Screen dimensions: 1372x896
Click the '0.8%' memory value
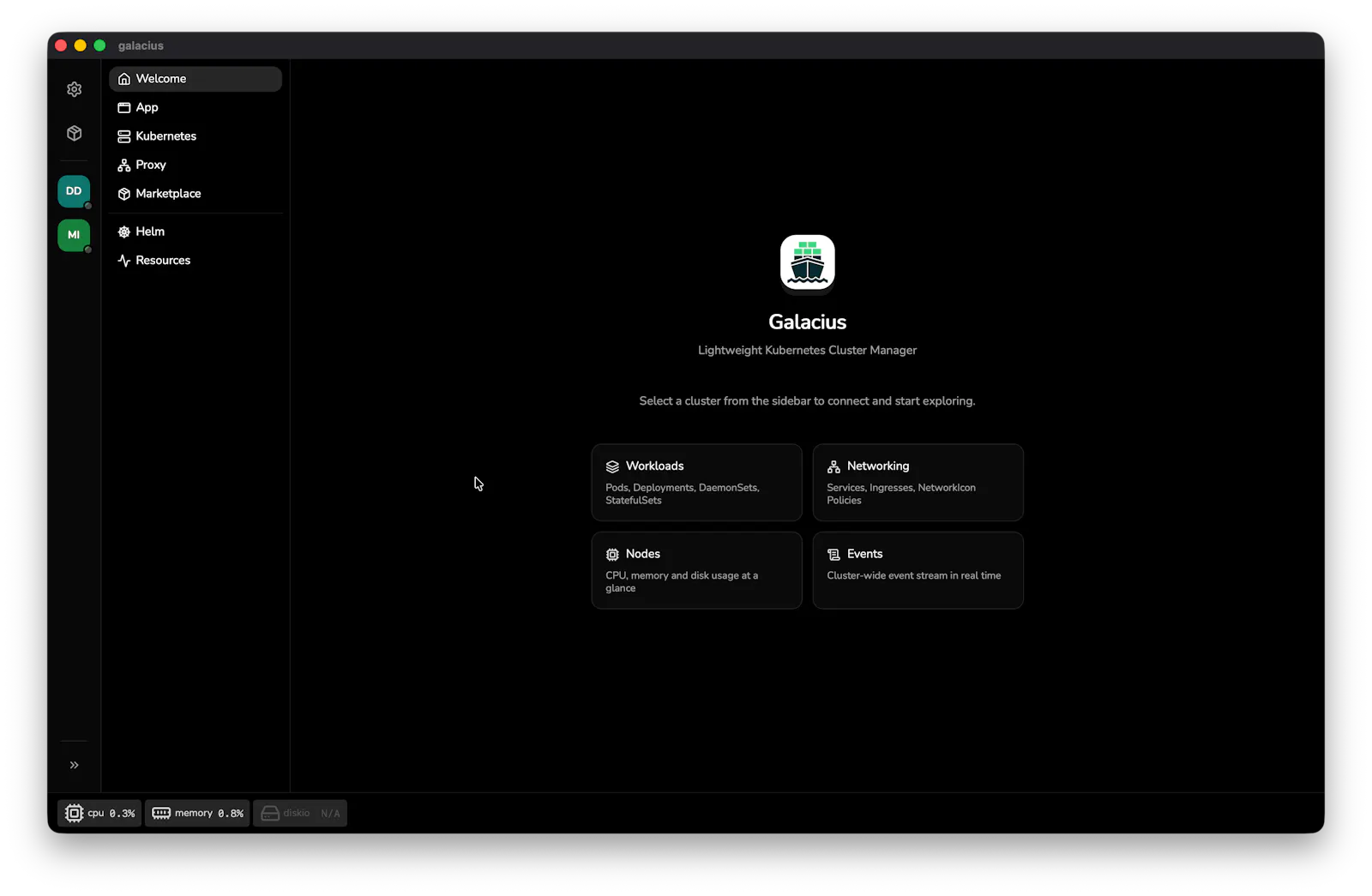point(231,814)
